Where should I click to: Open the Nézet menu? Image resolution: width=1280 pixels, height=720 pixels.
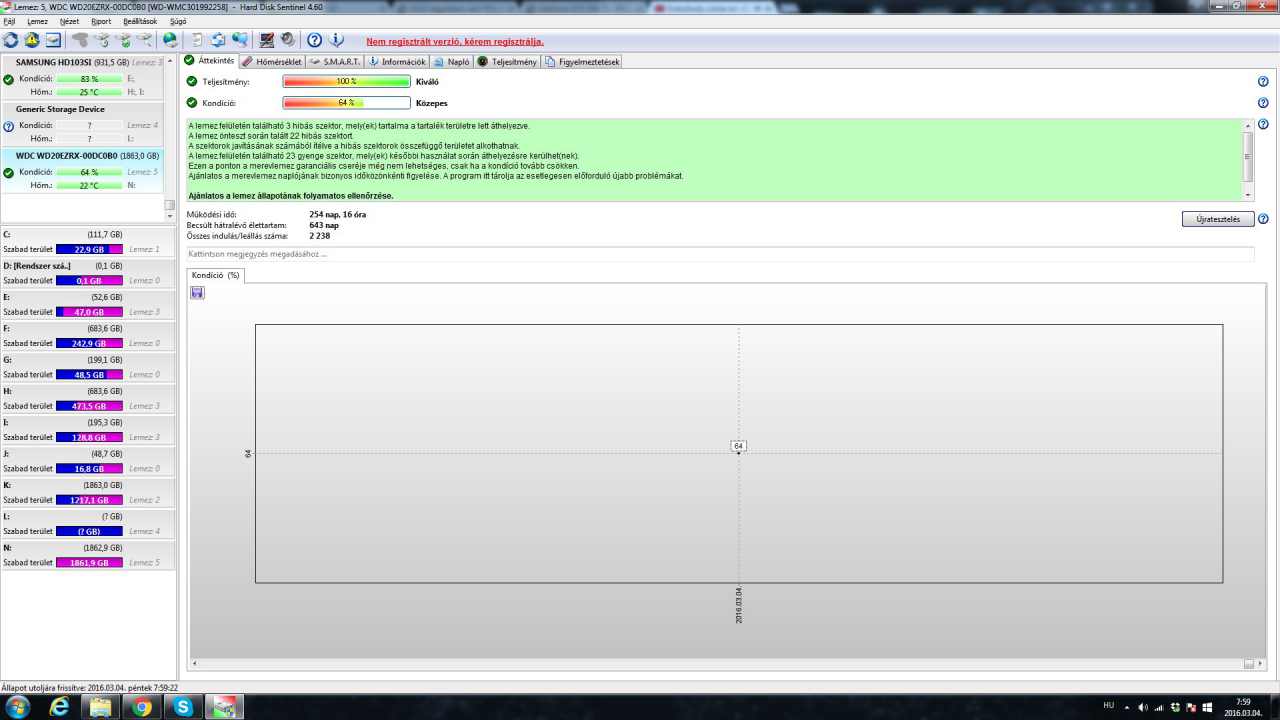[x=69, y=21]
